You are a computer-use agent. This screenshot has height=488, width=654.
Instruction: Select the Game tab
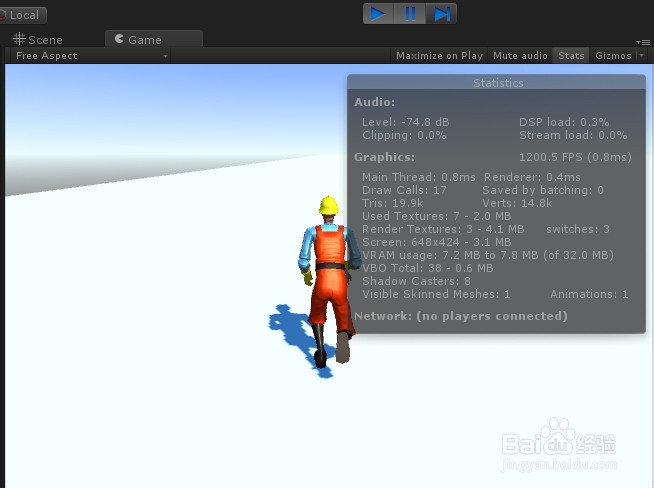point(154,39)
